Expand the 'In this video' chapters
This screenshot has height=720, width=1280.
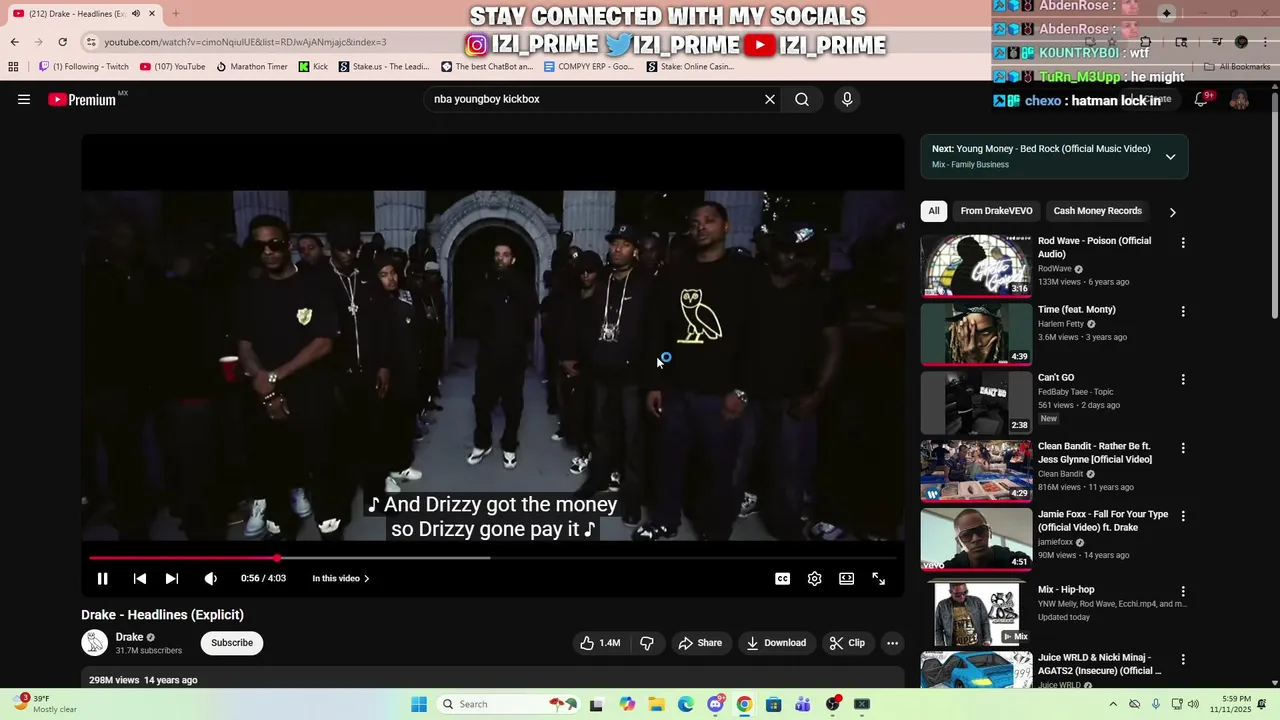coord(341,578)
